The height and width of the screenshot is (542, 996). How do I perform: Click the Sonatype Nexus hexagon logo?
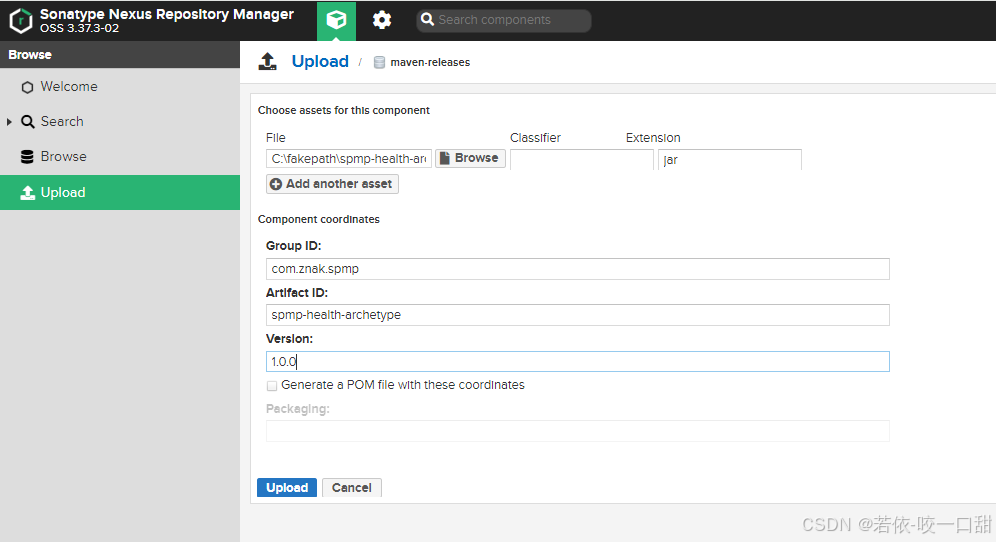click(x=20, y=20)
